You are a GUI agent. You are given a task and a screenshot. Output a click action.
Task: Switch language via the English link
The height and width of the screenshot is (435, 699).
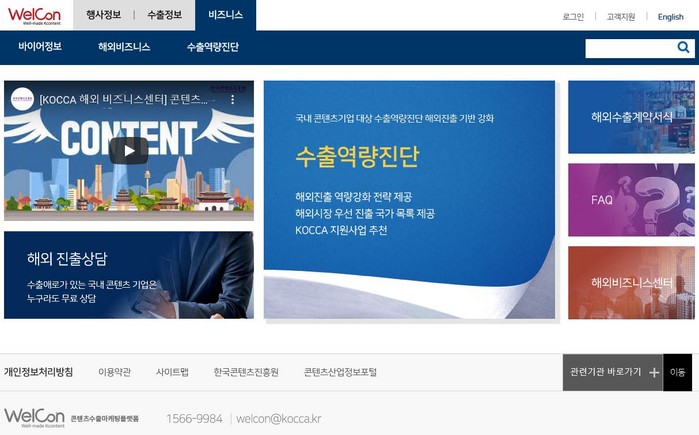(x=670, y=16)
